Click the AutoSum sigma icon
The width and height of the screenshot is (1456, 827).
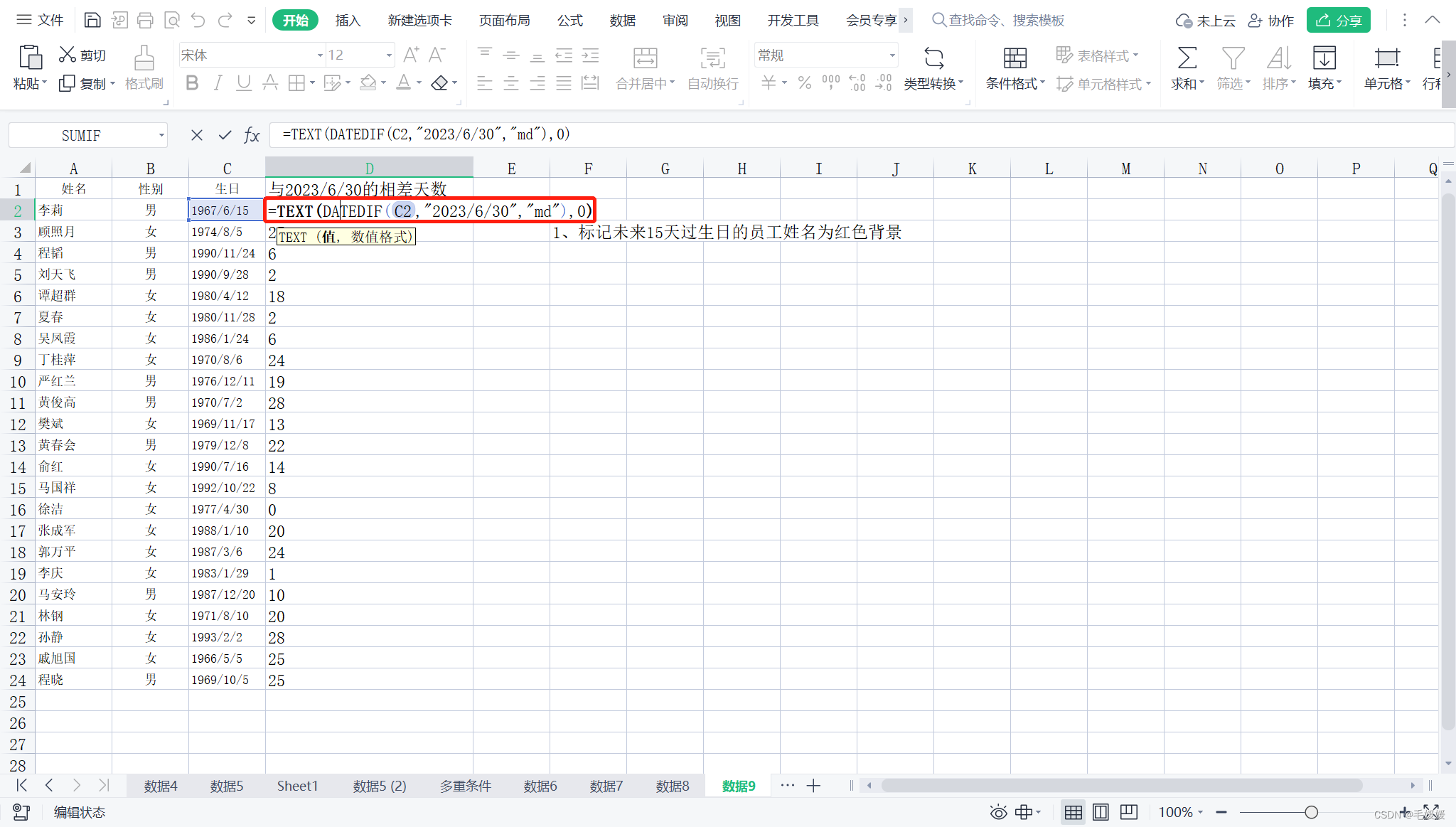coord(1187,58)
